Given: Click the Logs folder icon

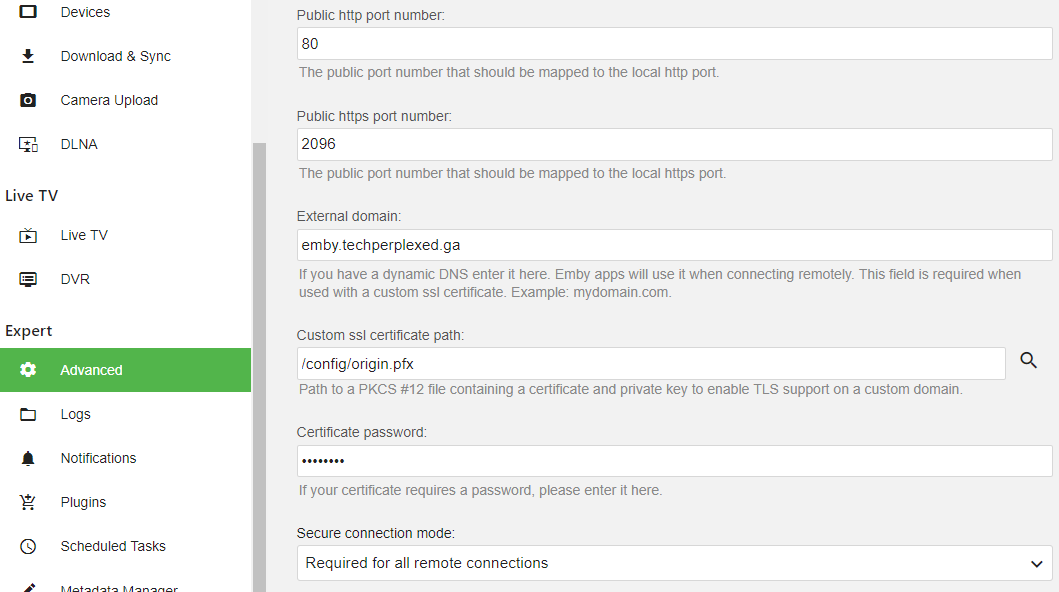Looking at the screenshot, I should pyautogui.click(x=28, y=414).
